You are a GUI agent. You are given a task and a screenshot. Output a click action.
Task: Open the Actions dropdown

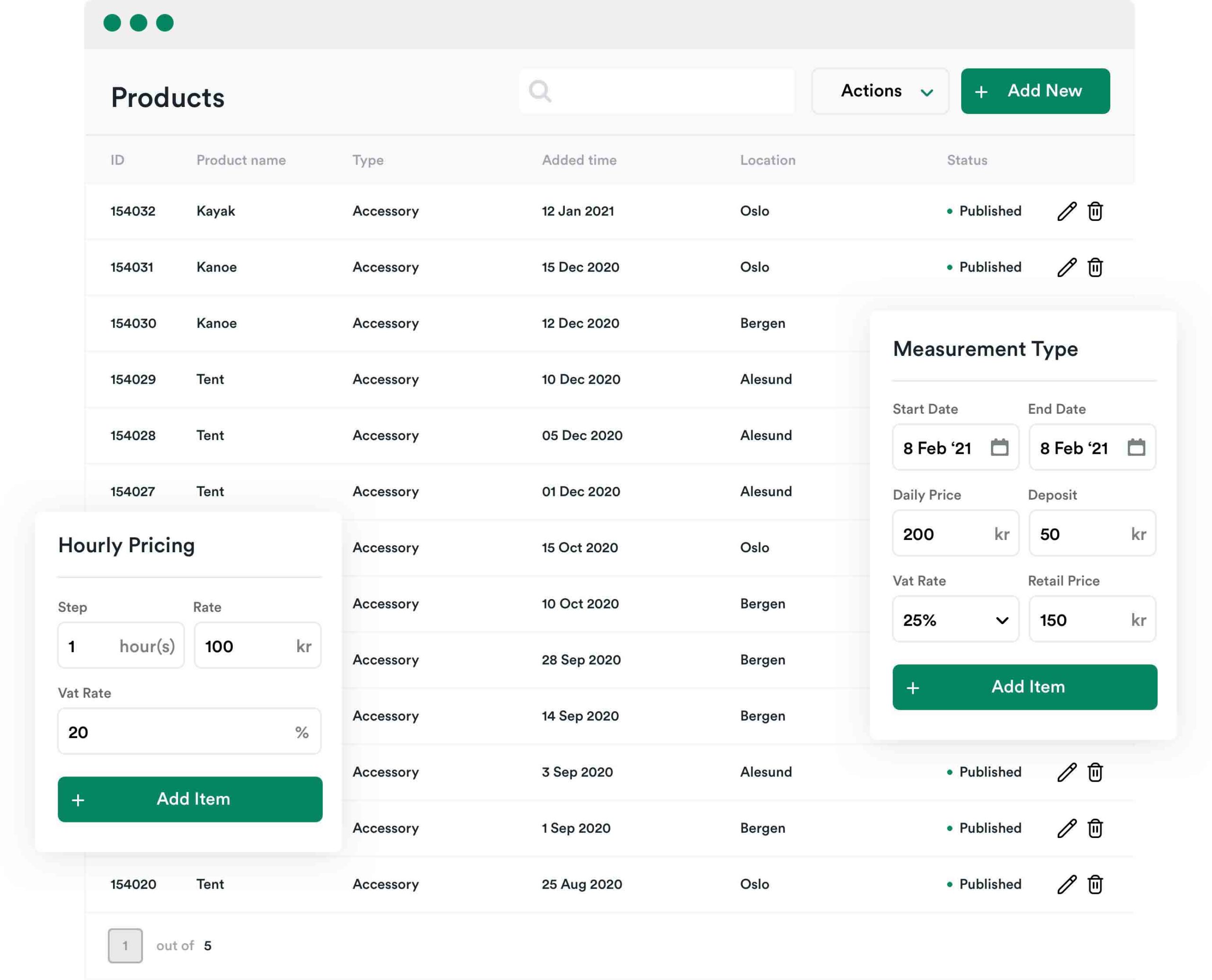tap(880, 91)
